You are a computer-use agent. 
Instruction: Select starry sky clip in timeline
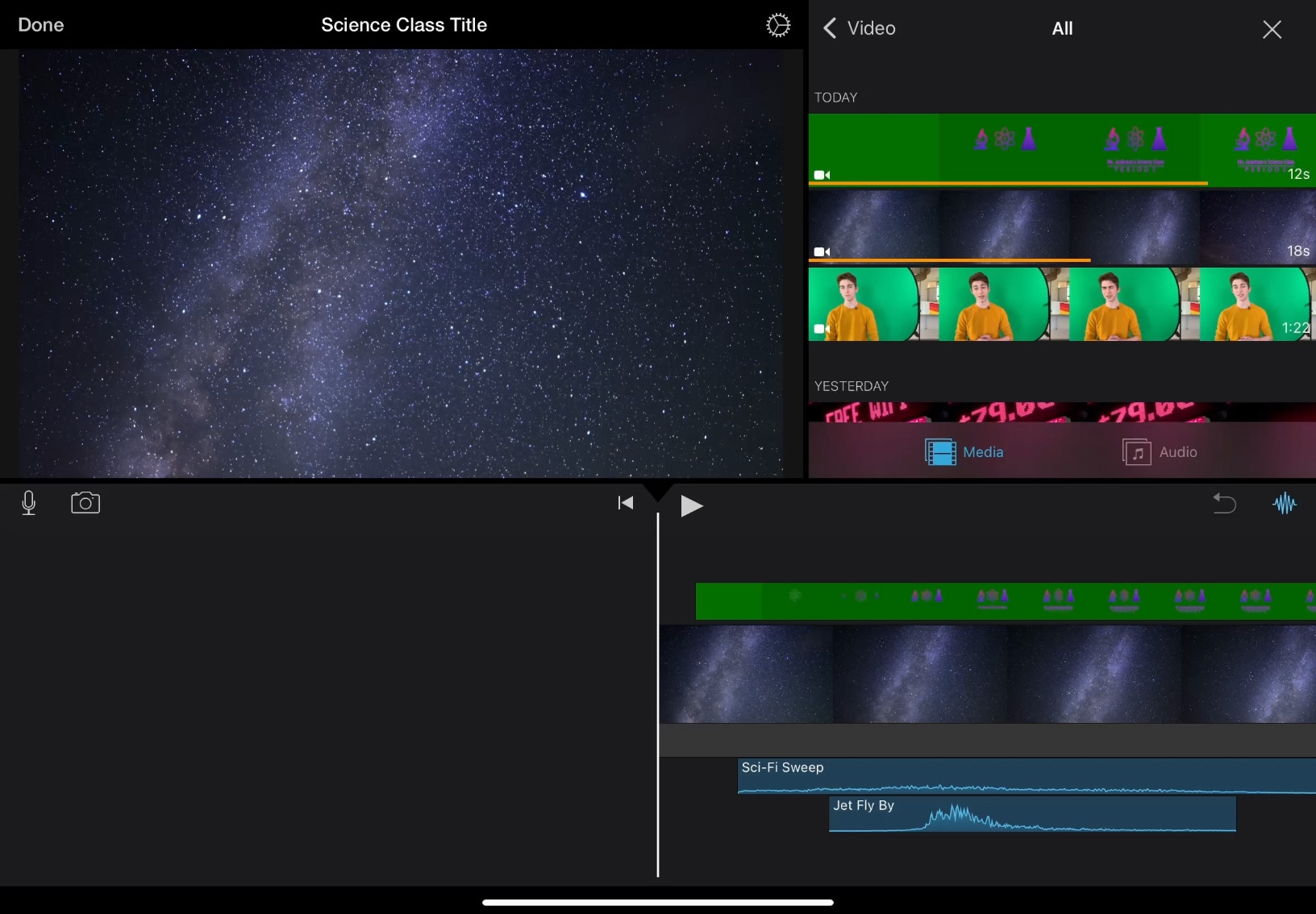coord(987,674)
